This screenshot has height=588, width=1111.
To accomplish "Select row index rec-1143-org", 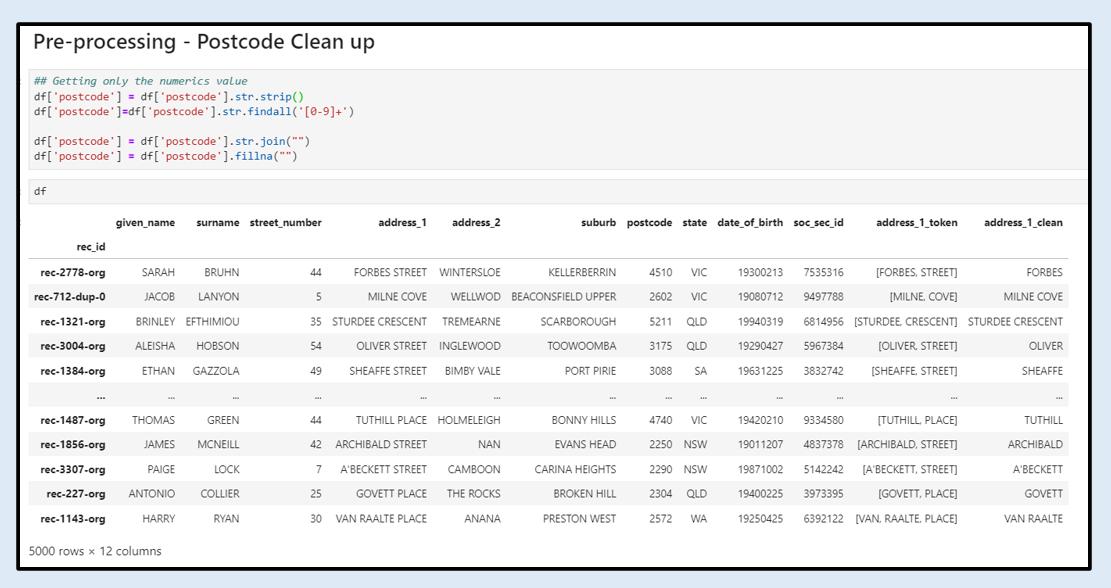I will [x=73, y=519].
